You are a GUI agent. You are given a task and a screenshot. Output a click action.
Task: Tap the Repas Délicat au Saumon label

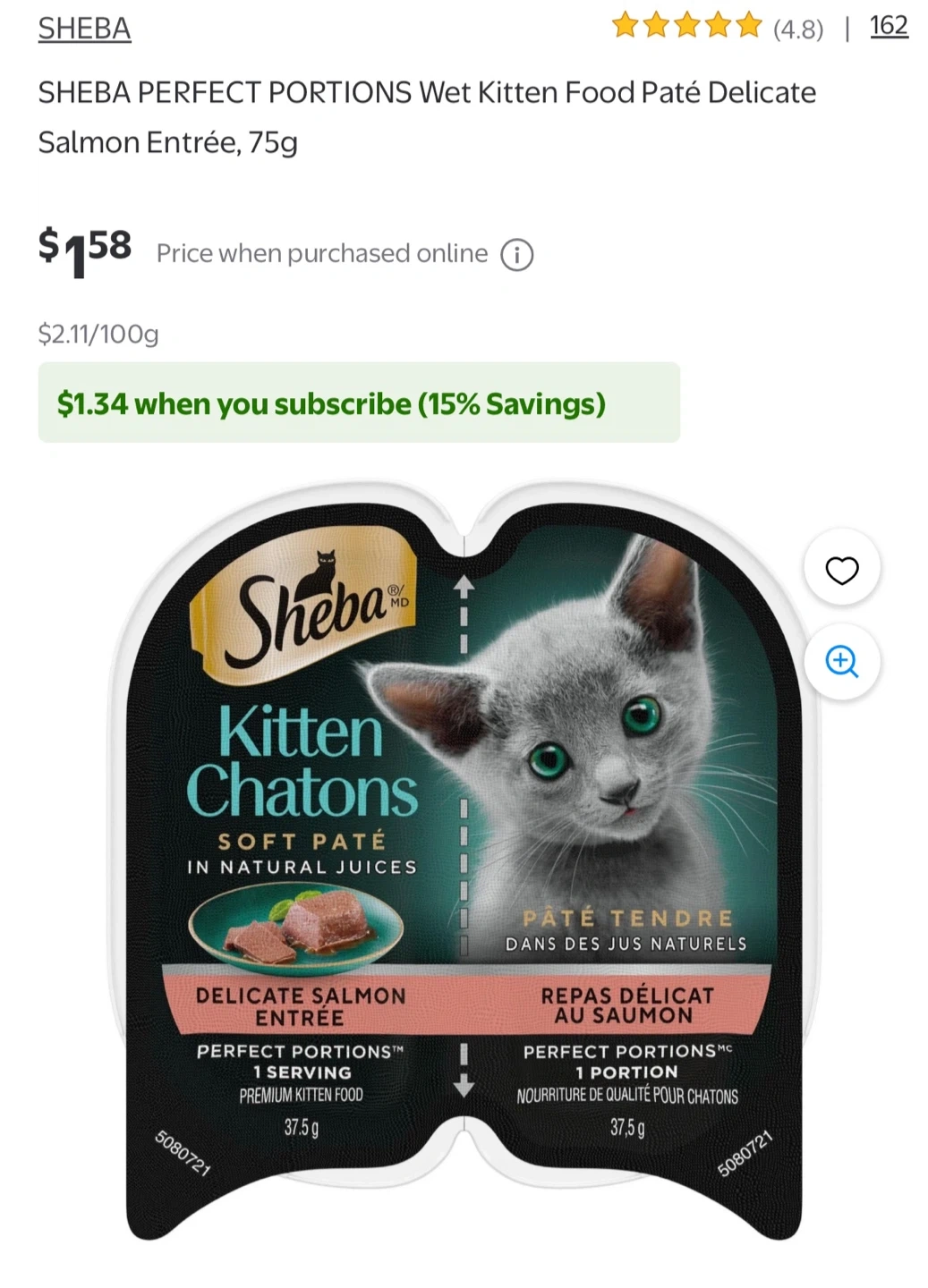[x=627, y=1005]
